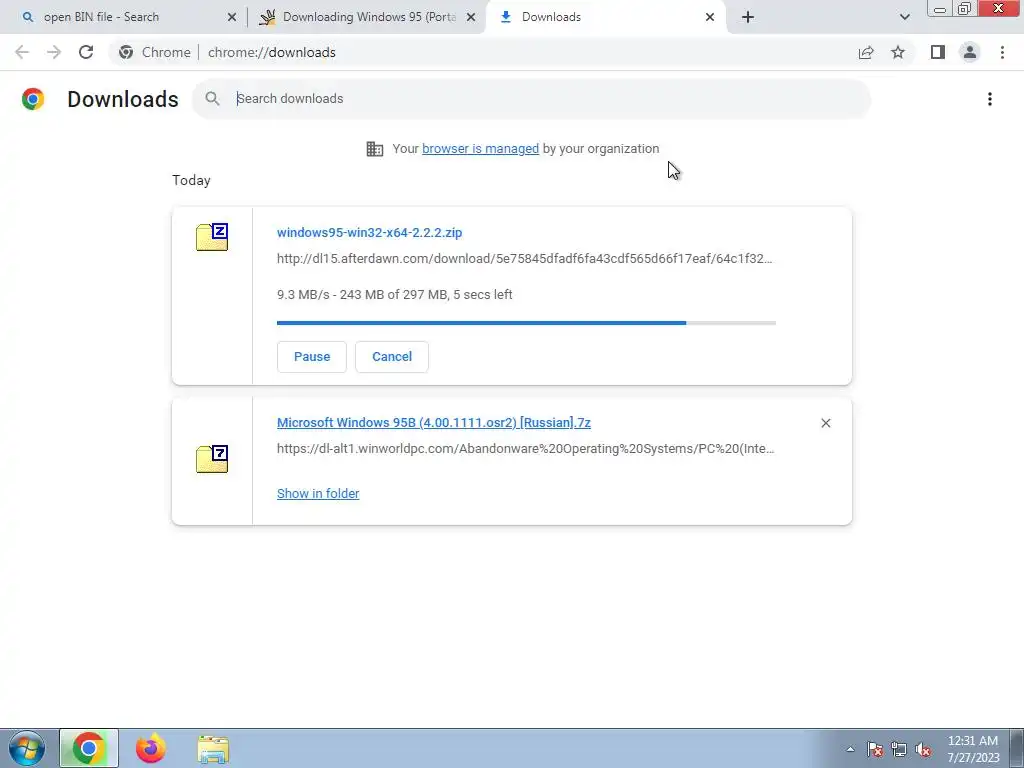Open the Windows Start menu
Viewport: 1024px width, 768px height.
(27, 749)
